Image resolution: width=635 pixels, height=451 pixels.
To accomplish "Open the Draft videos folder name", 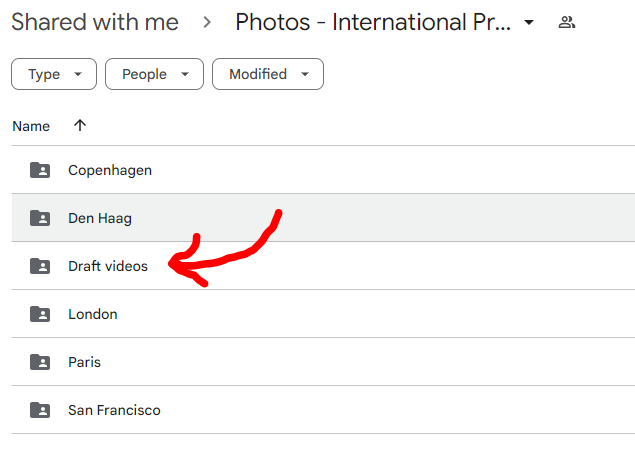I will 108,266.
